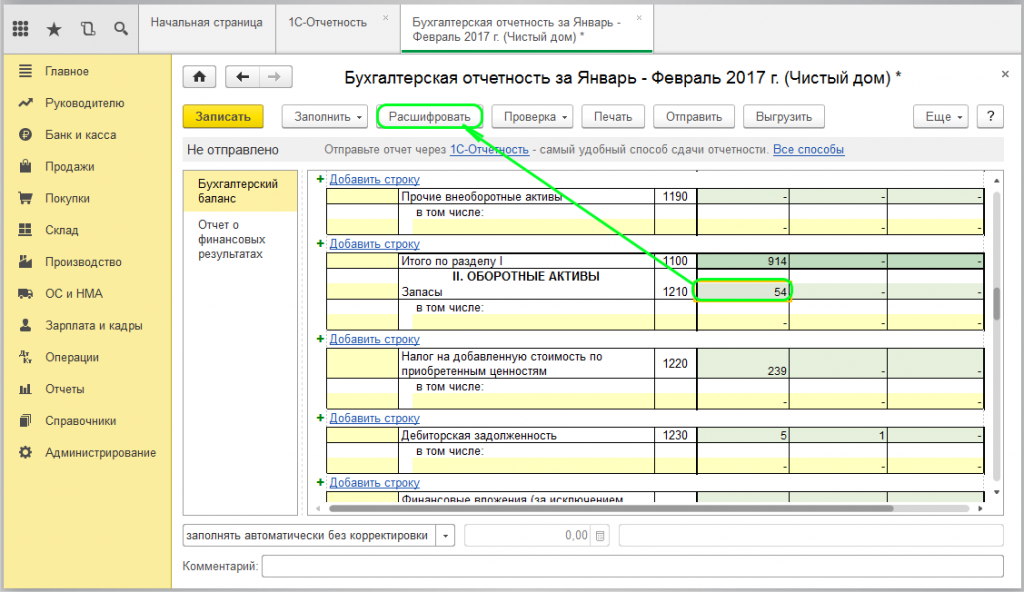Click Добавить строку above Итого по разделу I
This screenshot has width=1024, height=592.
(x=374, y=244)
